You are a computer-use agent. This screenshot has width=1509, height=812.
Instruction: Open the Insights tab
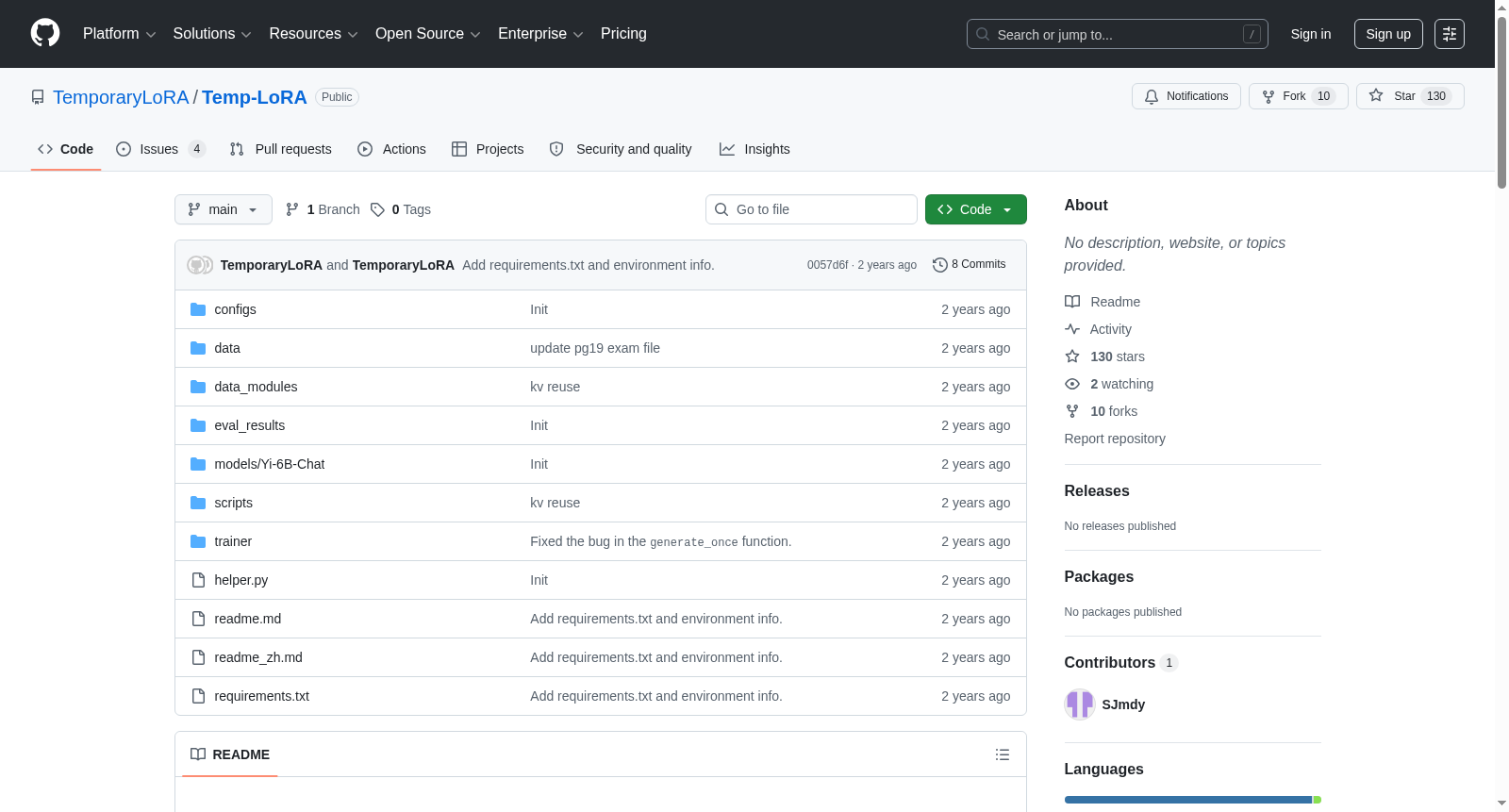(x=754, y=149)
